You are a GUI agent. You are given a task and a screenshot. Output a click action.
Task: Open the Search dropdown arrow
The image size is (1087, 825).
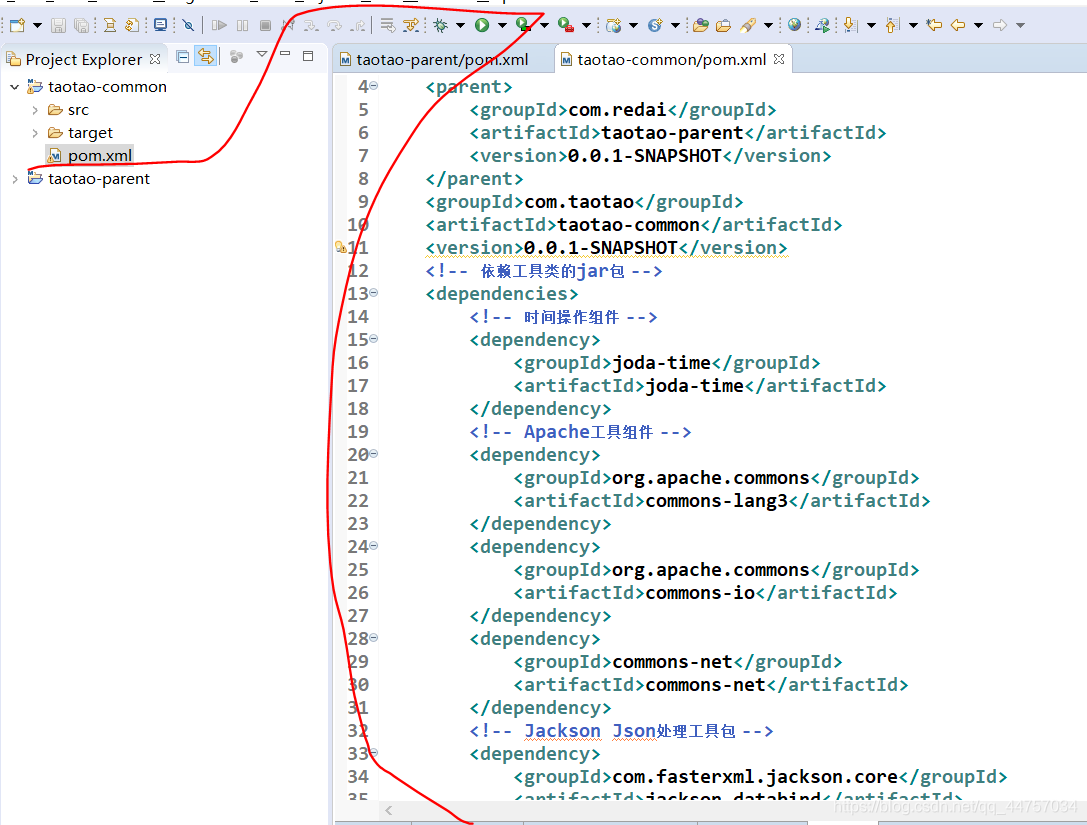click(x=768, y=26)
